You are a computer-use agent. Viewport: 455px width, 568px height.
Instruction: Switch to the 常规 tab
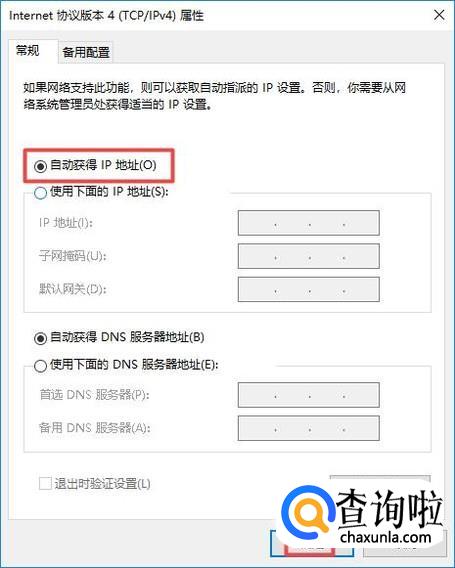(x=30, y=50)
